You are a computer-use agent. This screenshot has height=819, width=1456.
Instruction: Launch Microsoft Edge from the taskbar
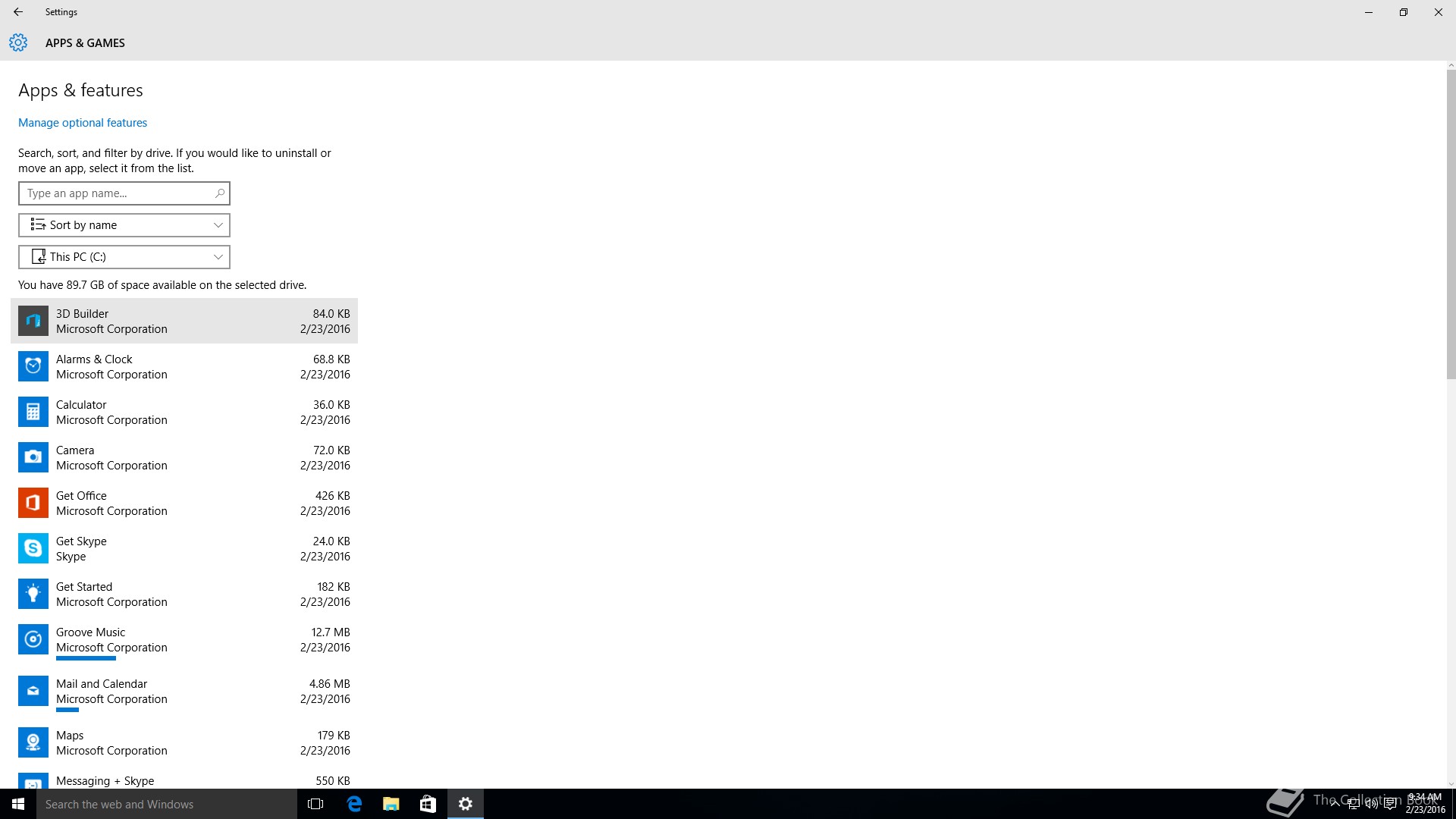[354, 804]
